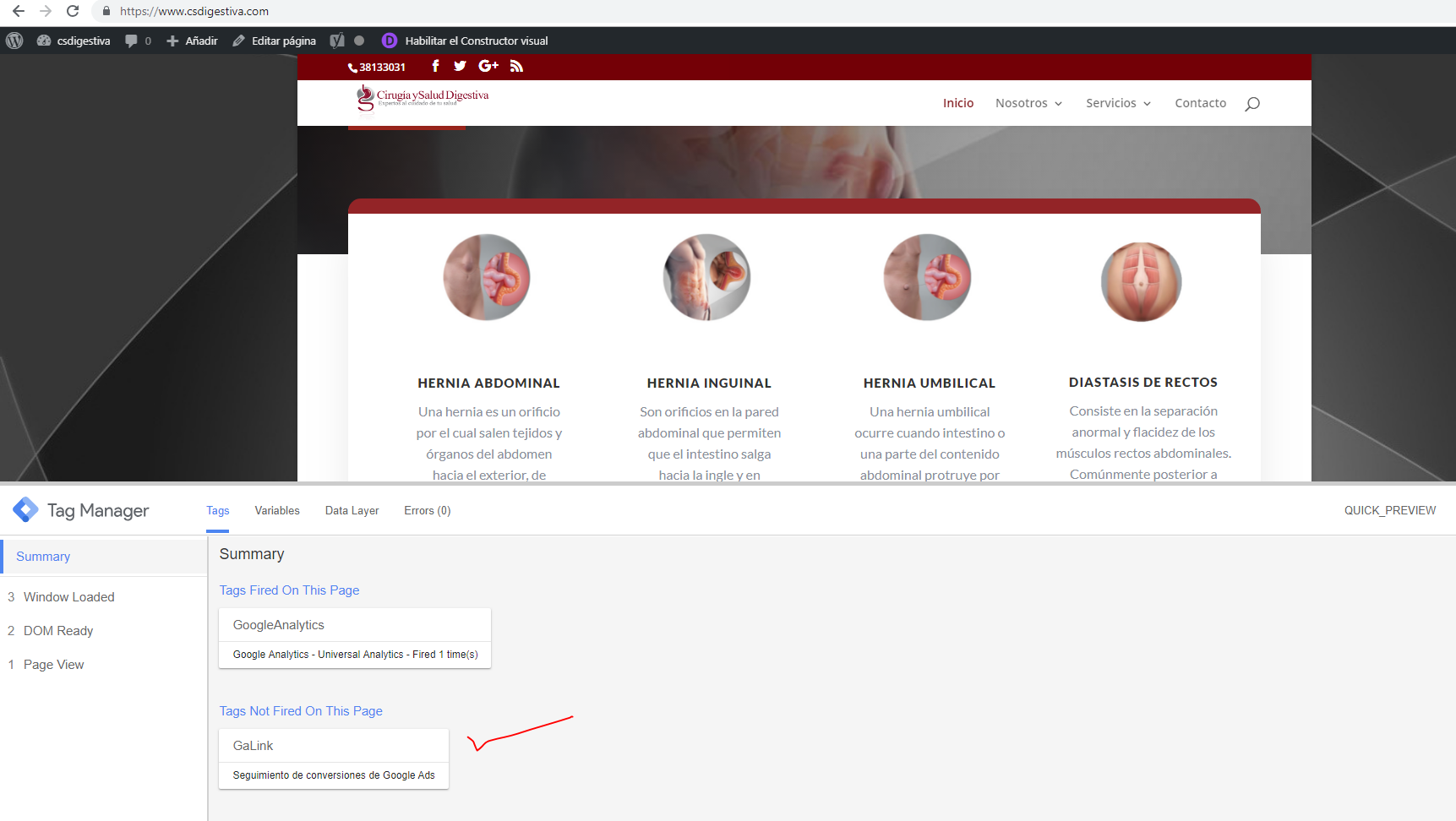Click the WordPress logo in admin bar

tap(14, 41)
